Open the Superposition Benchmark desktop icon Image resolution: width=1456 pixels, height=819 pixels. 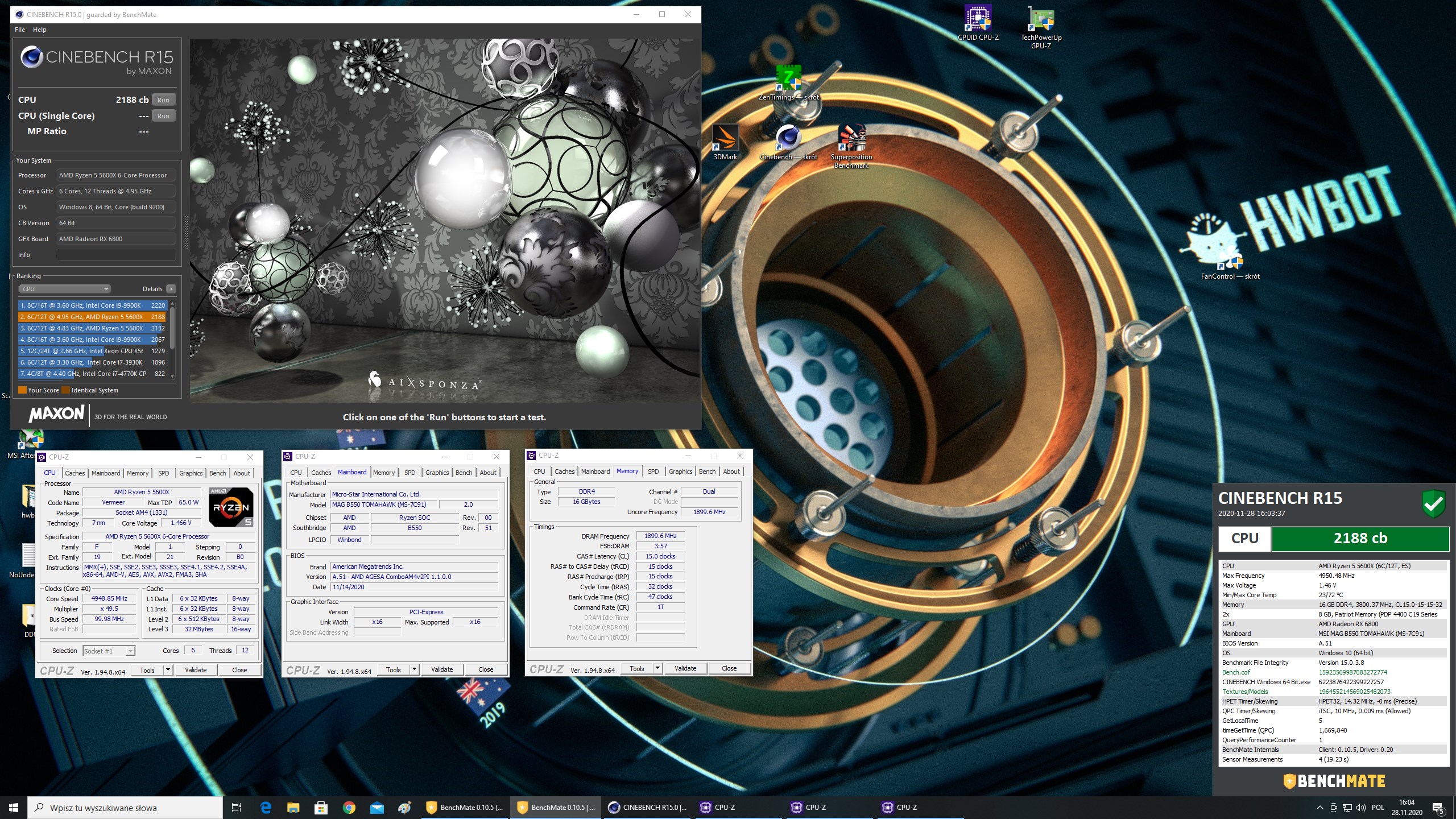point(851,147)
